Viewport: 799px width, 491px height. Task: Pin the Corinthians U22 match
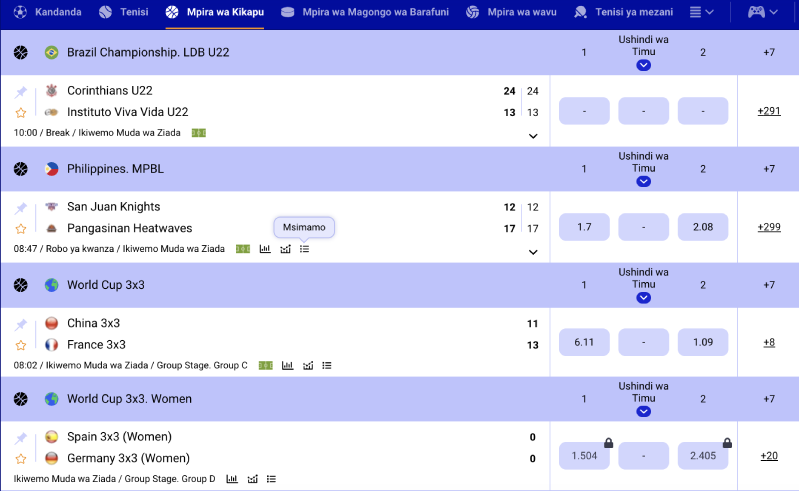click(x=21, y=92)
